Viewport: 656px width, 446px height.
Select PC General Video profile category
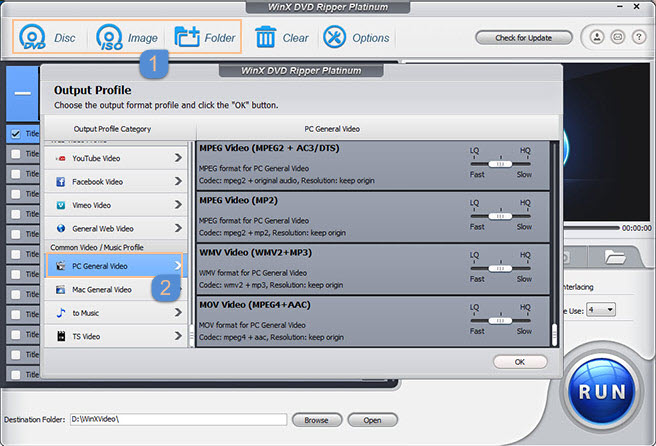pyautogui.click(x=116, y=266)
